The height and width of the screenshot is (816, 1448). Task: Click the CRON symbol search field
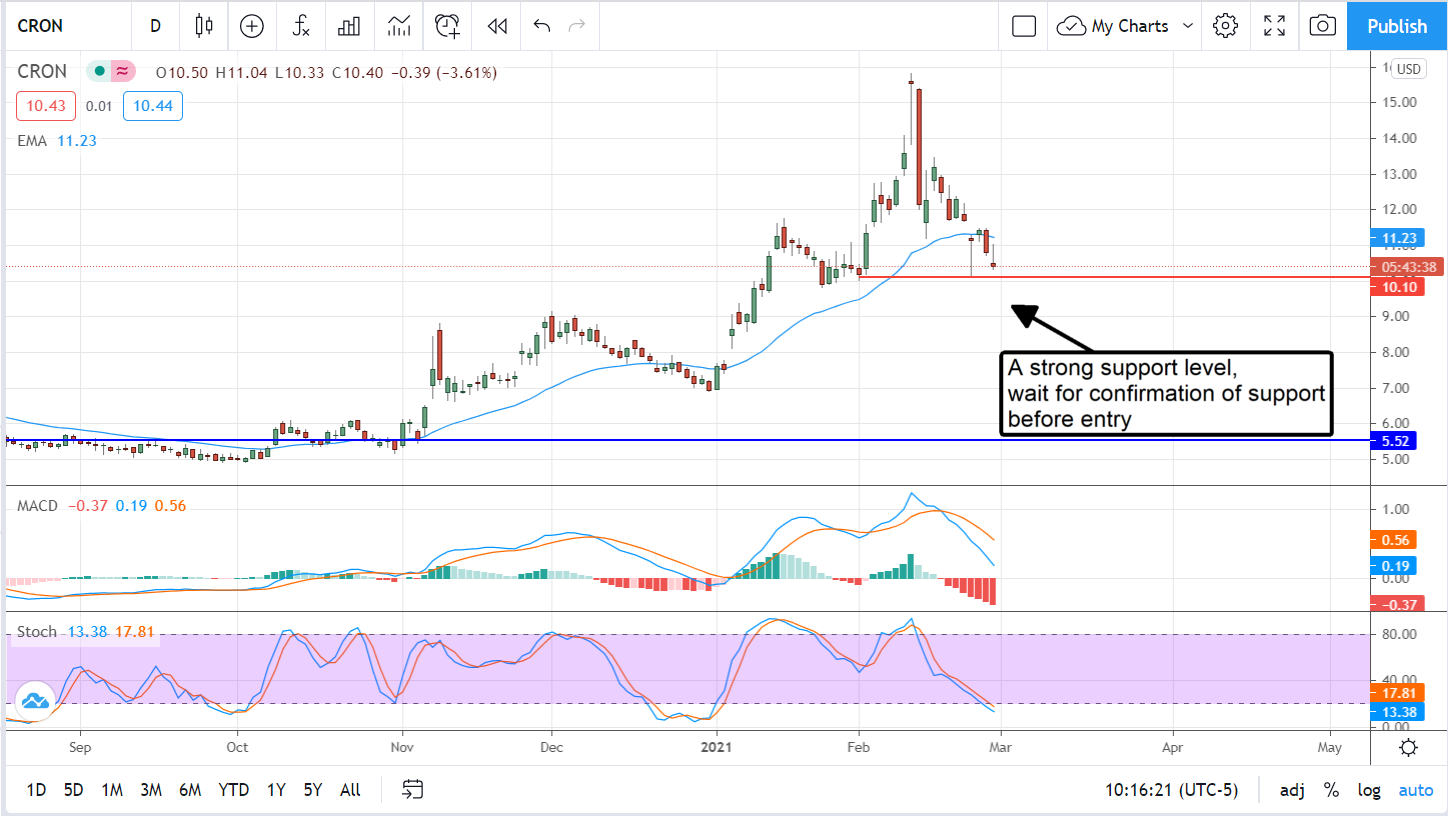(60, 26)
